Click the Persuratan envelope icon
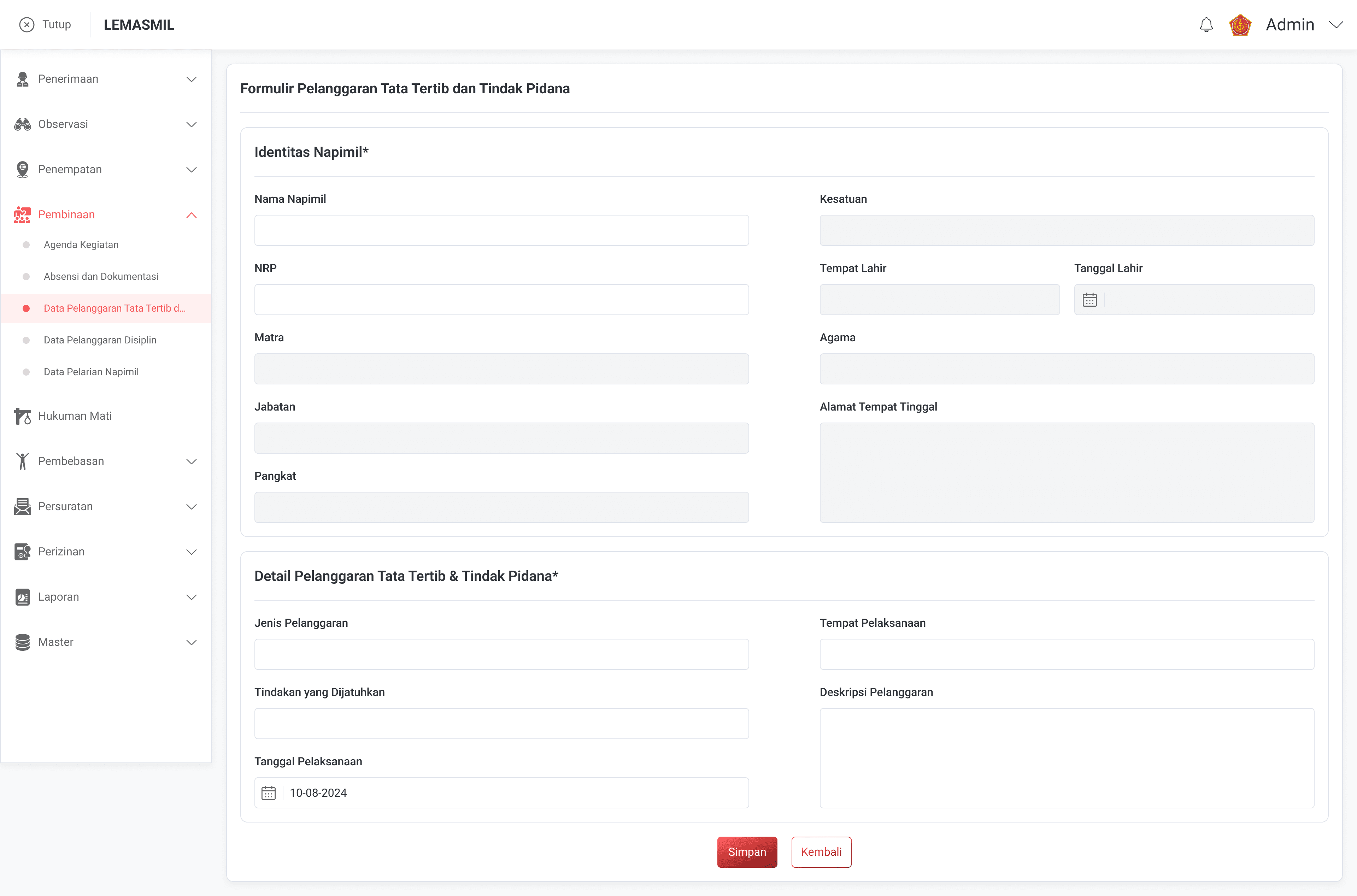 (x=22, y=506)
